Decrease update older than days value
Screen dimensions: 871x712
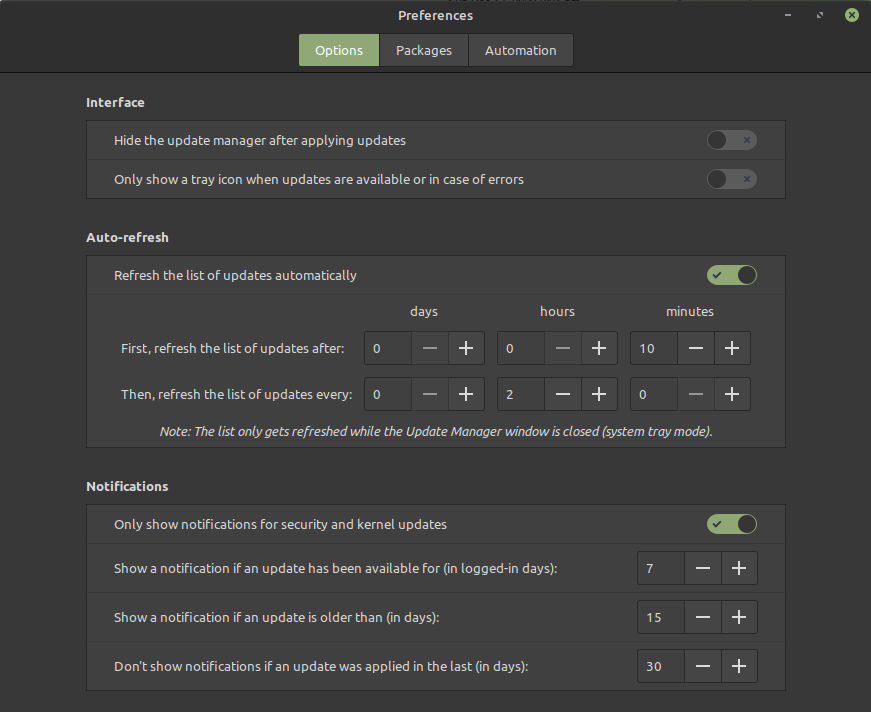pyautogui.click(x=703, y=617)
